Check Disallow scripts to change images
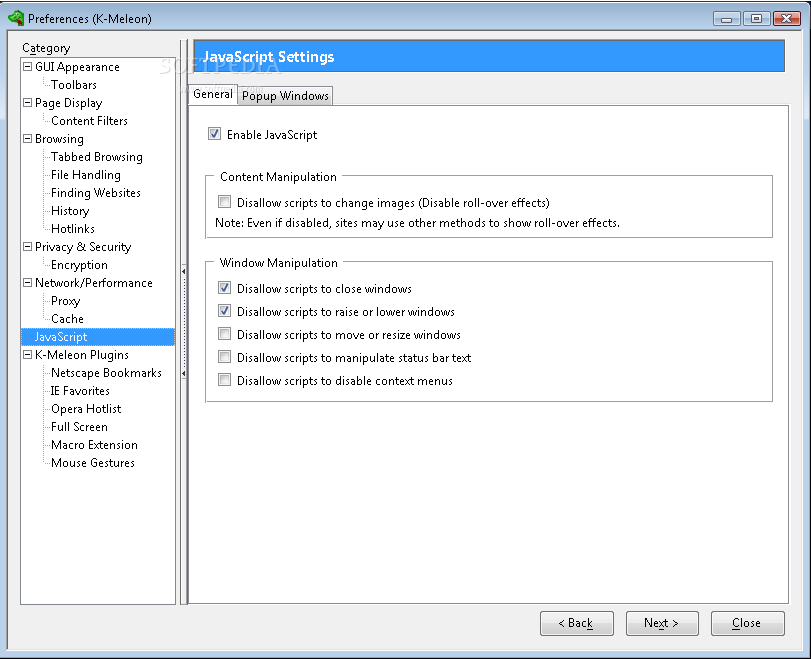This screenshot has width=811, height=659. pyautogui.click(x=224, y=202)
